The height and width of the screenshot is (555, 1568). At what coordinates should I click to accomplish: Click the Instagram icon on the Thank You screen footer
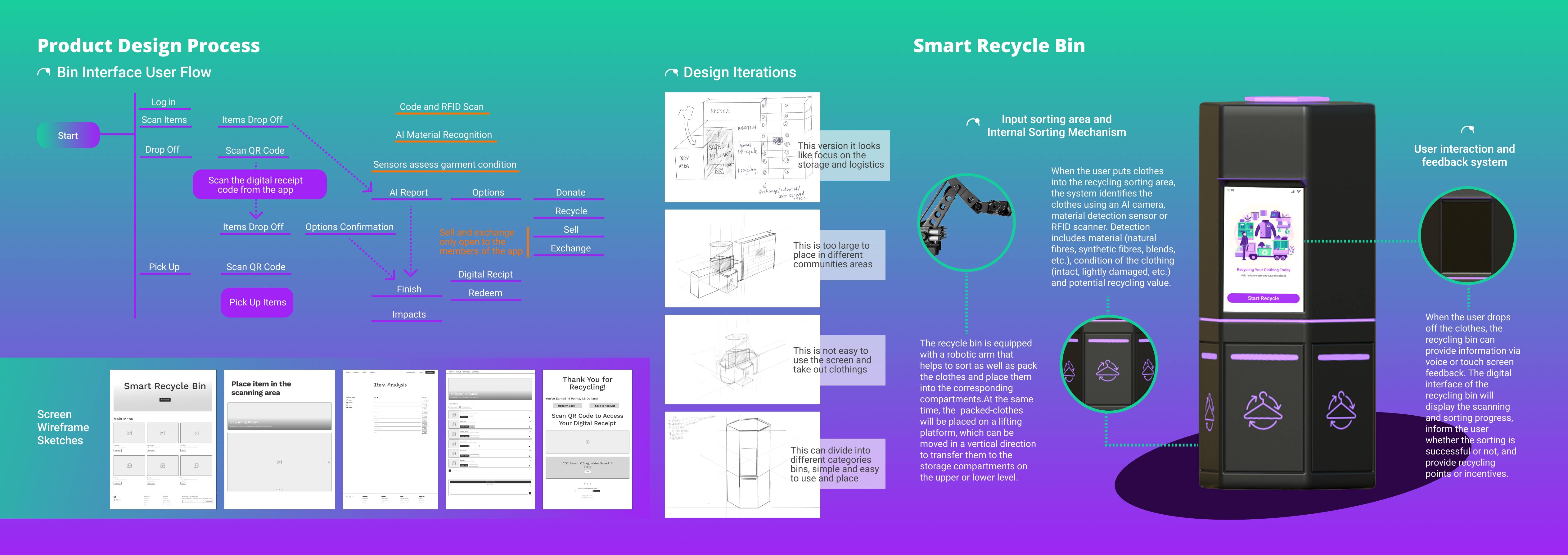588,484
